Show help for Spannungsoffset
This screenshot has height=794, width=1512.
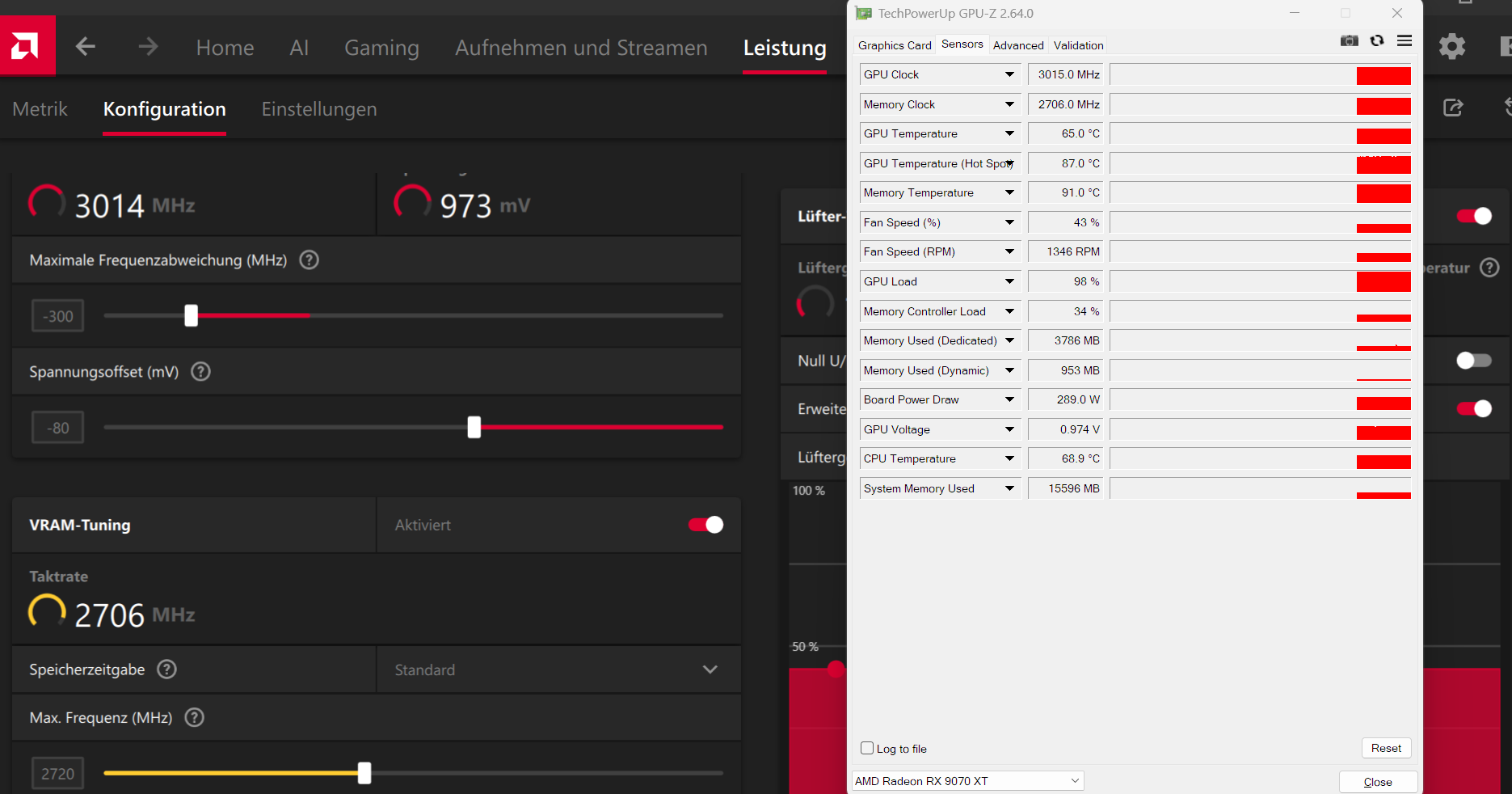[200, 372]
